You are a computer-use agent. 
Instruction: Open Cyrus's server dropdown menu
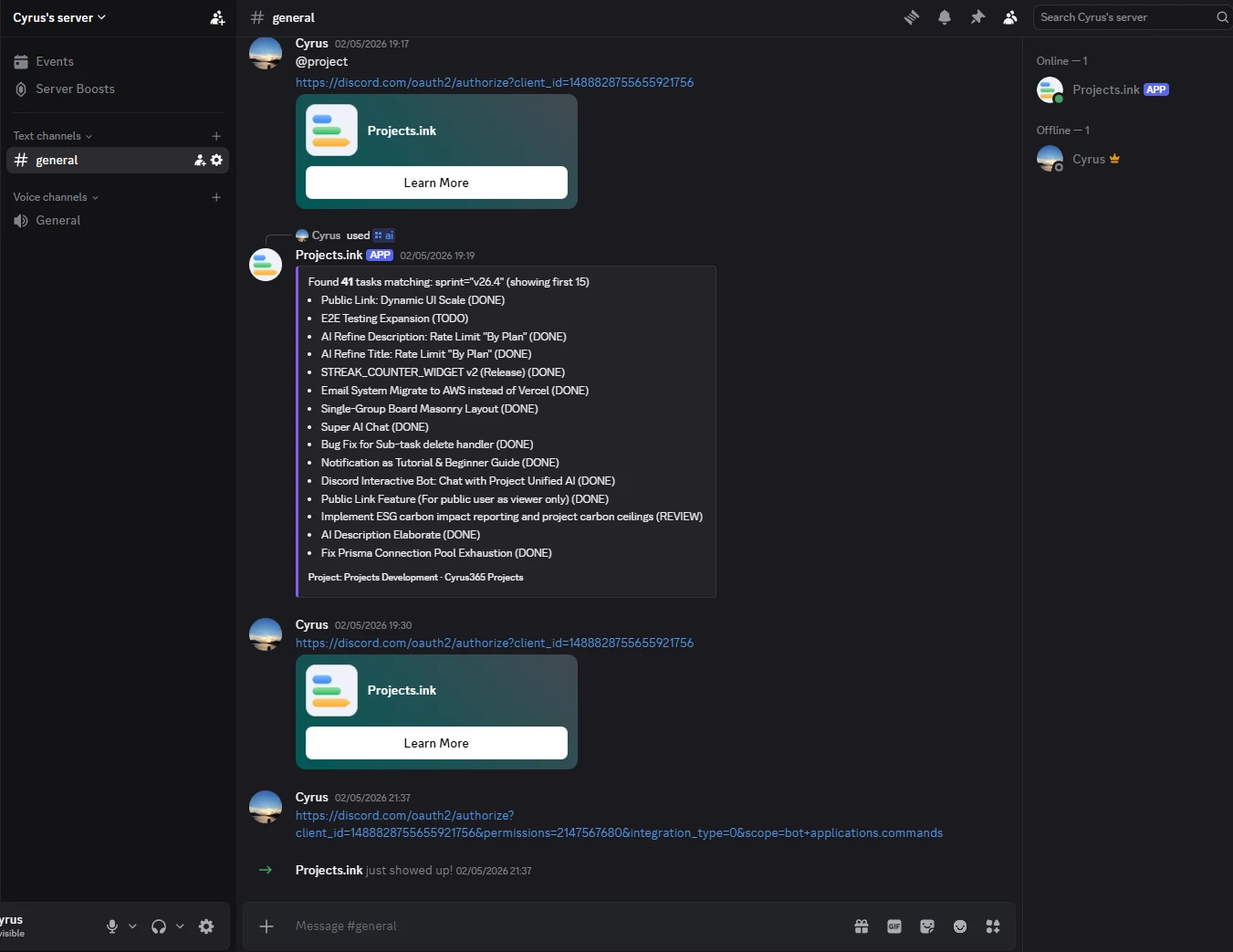pyautogui.click(x=59, y=17)
